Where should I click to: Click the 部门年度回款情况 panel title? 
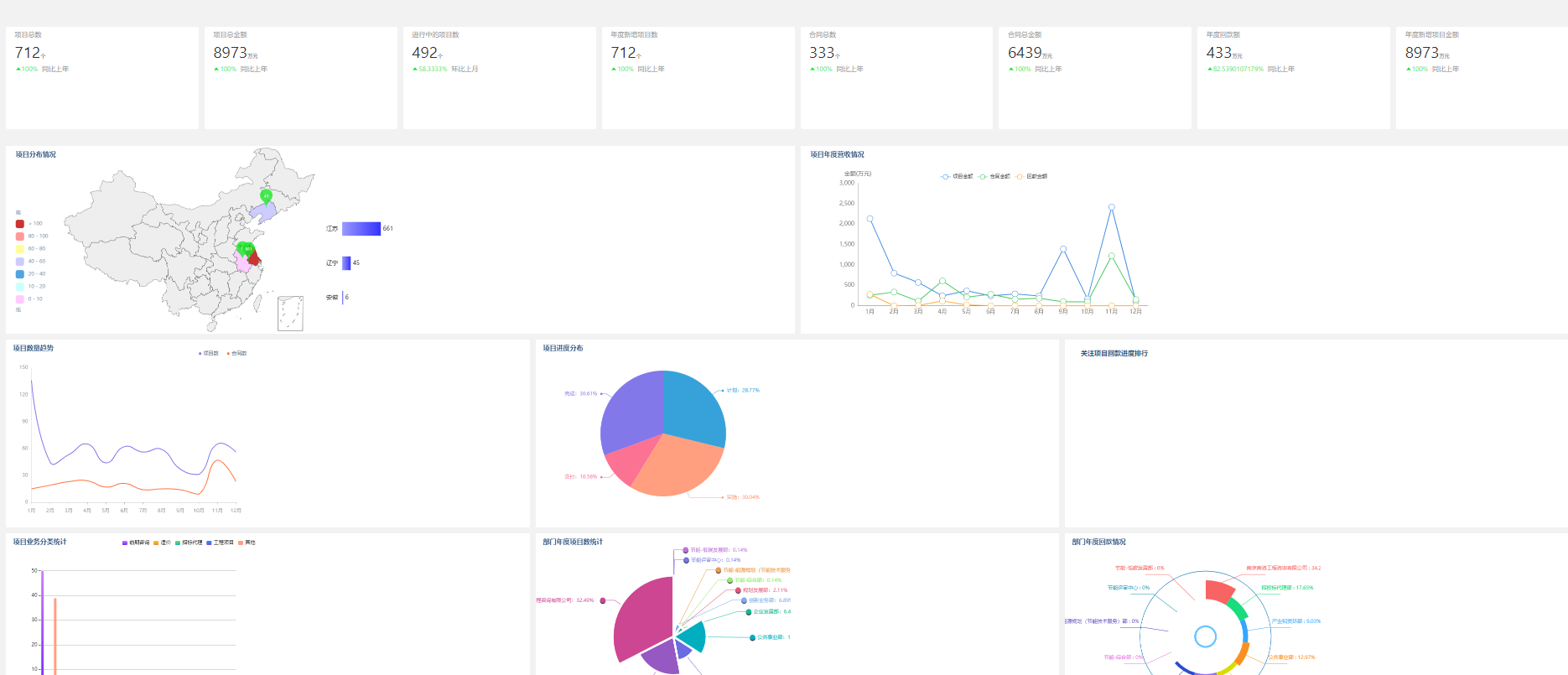pos(1099,542)
